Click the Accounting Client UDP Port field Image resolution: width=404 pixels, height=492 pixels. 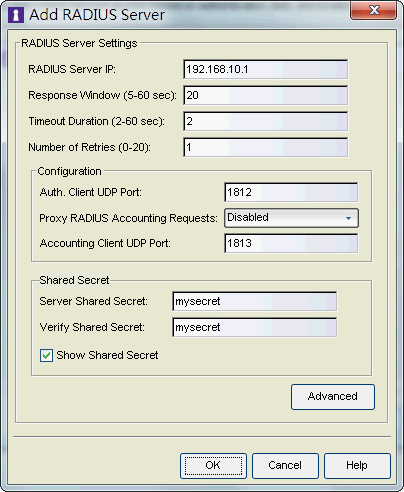[291, 243]
